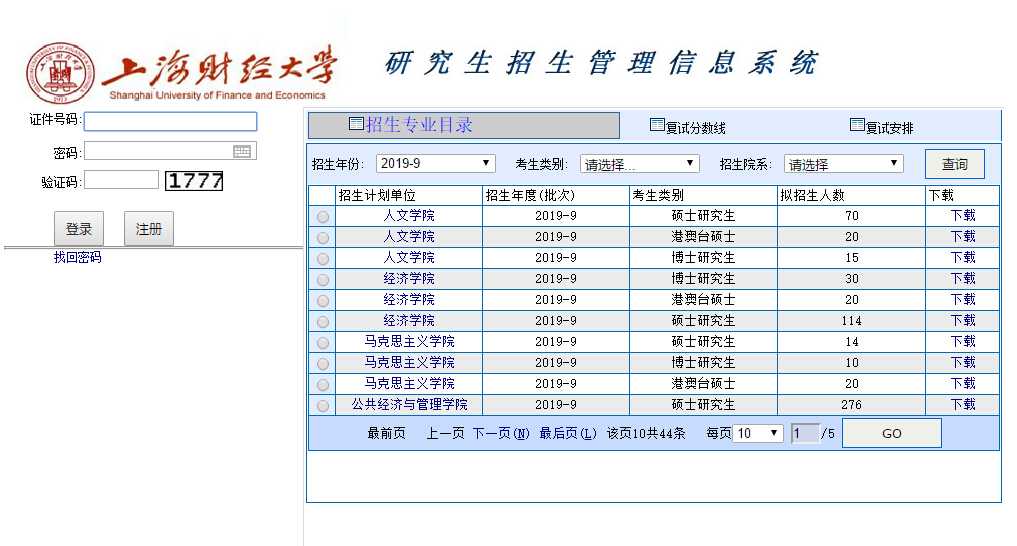
Task: Click the virtual keyboard icon in password field
Action: (x=242, y=152)
